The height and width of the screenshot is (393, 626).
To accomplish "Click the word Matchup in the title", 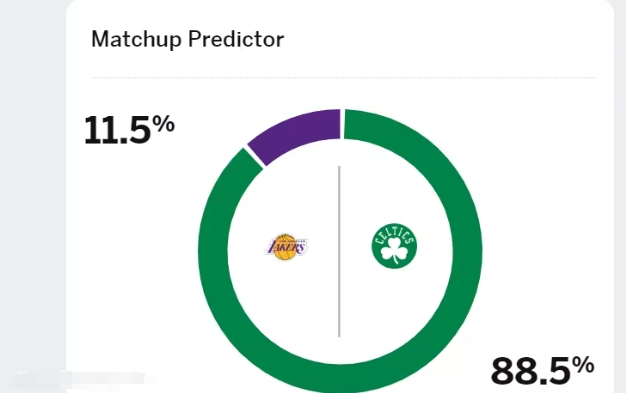I will click(x=136, y=39).
